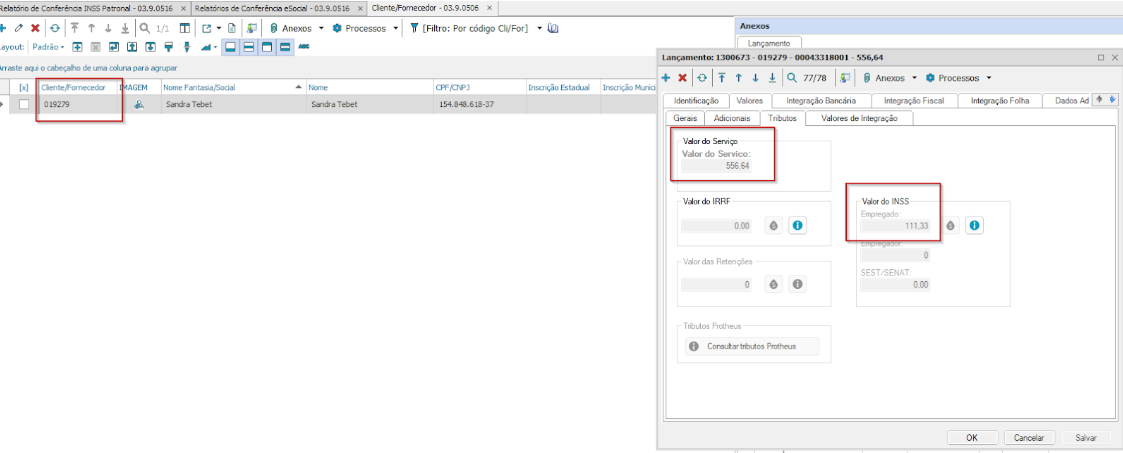Open Anexos dropdown arrow in Lançamento window
The image size is (1123, 453).
tap(914, 77)
